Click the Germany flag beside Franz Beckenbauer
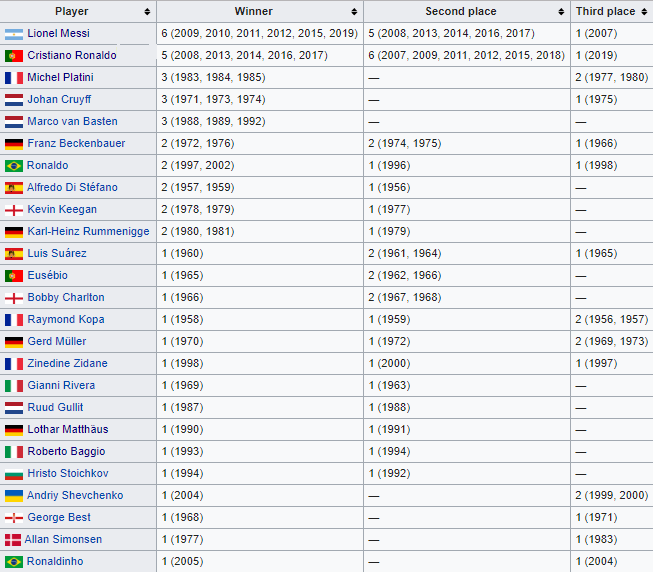653x572 pixels. coord(14,143)
